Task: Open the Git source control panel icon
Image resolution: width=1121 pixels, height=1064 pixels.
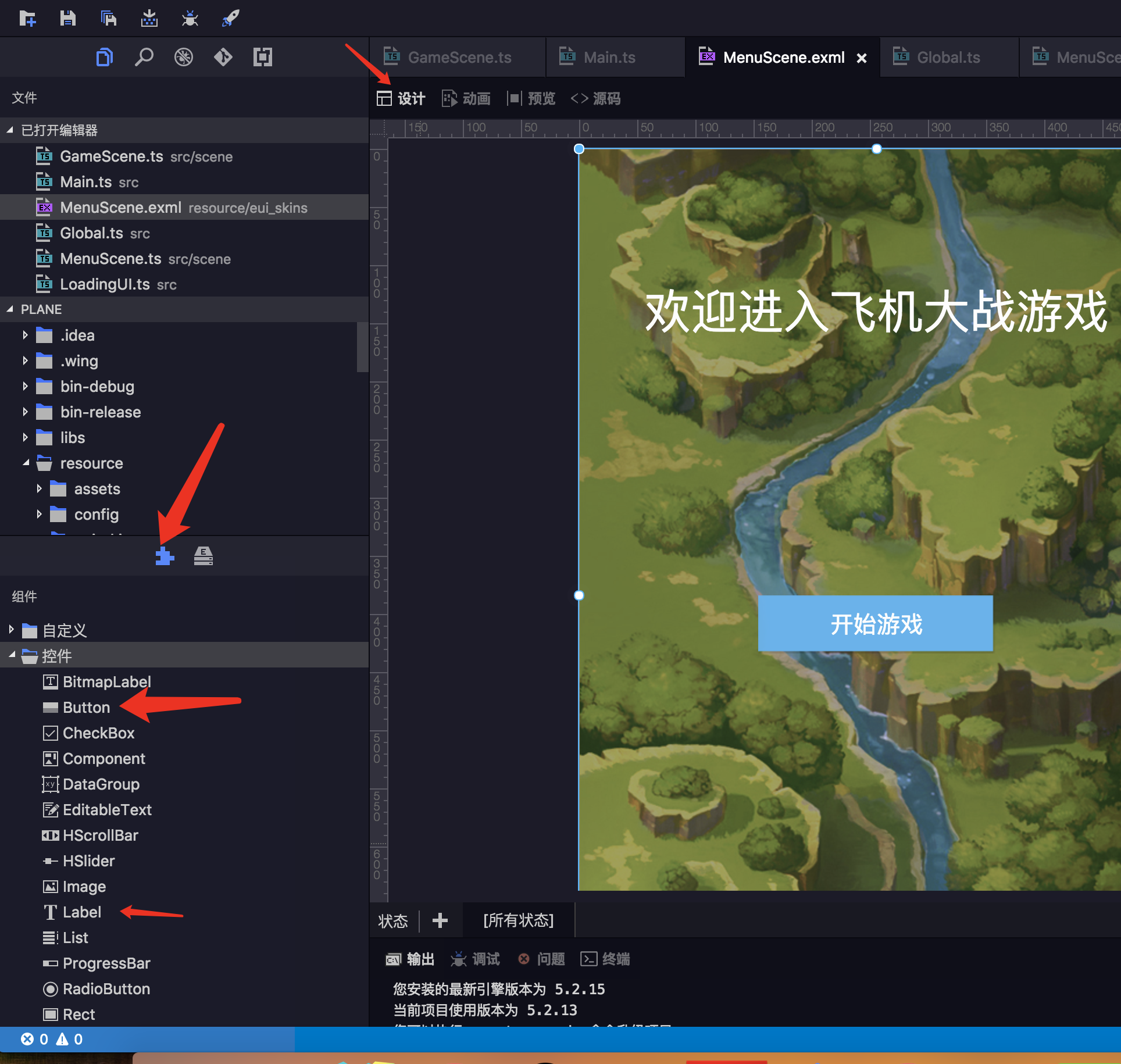Action: click(223, 57)
